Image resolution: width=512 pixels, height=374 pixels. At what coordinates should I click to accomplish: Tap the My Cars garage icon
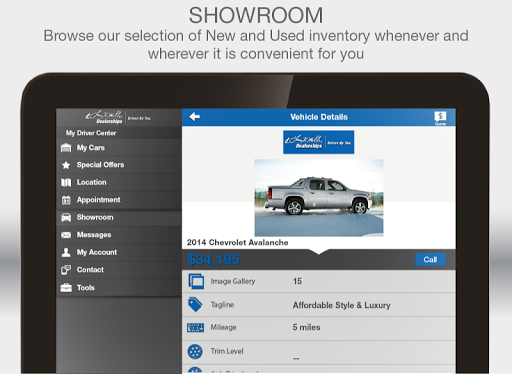point(66,148)
